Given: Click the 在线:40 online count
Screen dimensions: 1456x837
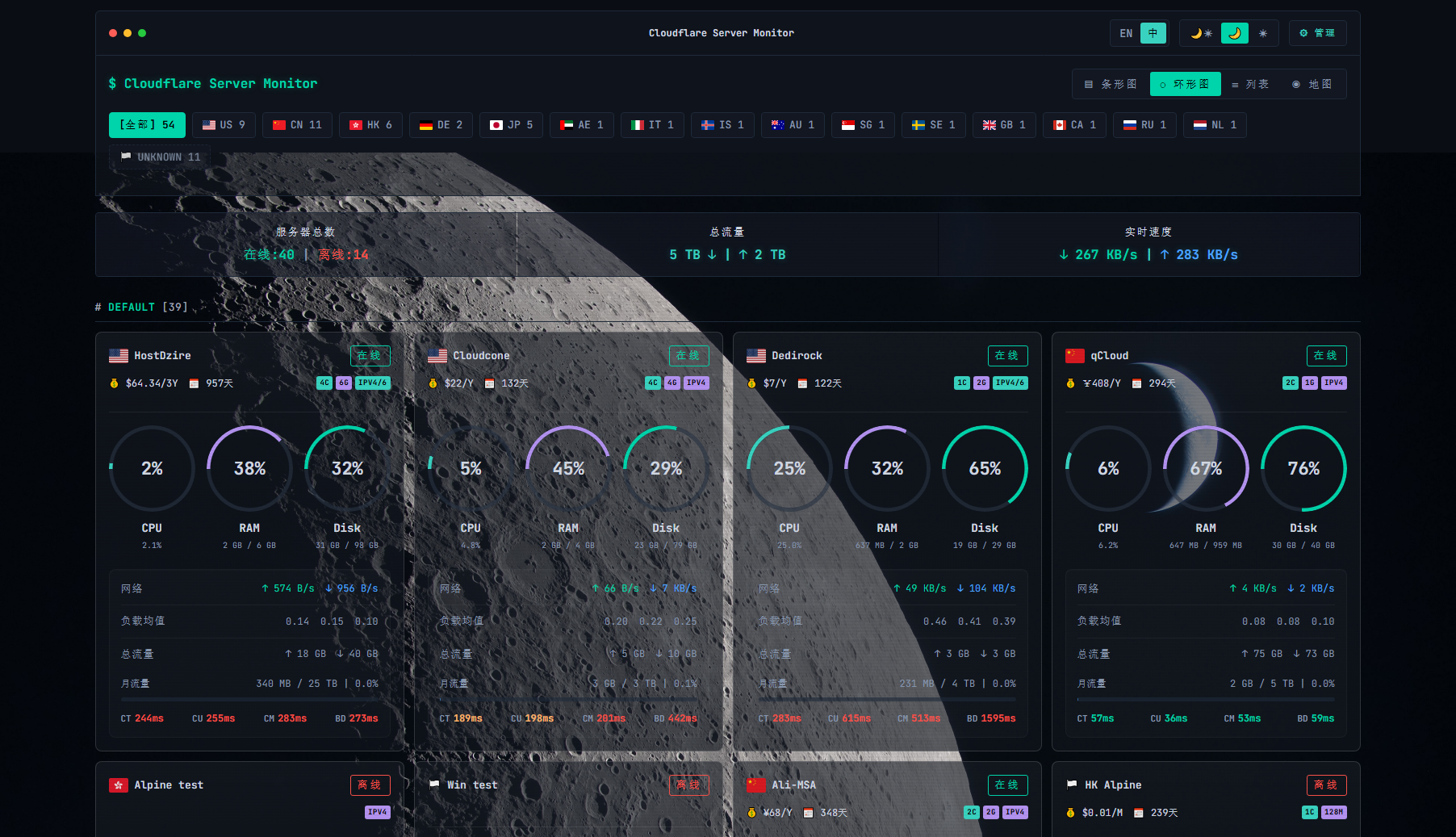Looking at the screenshot, I should 270,255.
